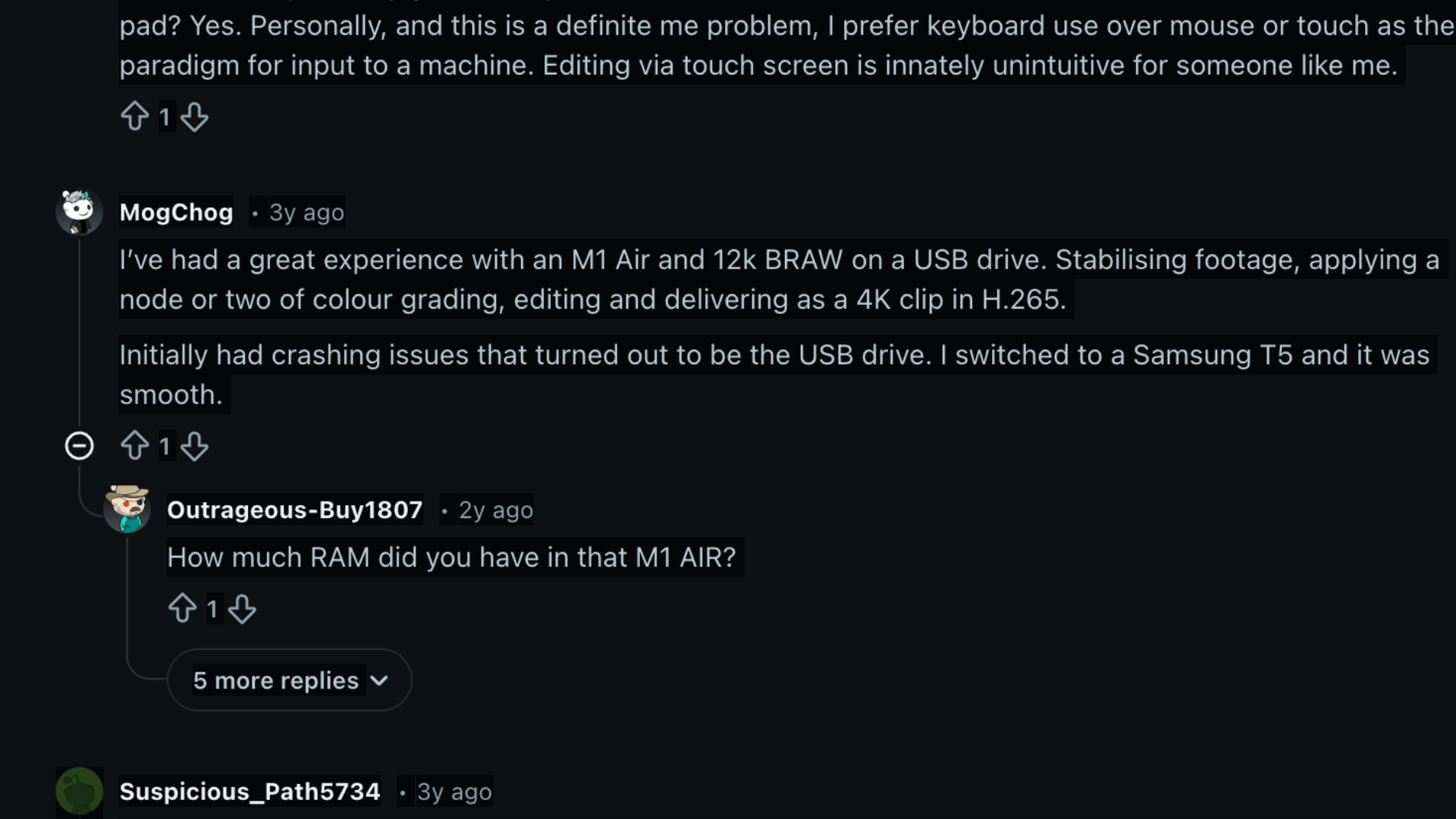Viewport: 1456px width, 819px height.
Task: Downvote MogChog's comment
Action: click(196, 446)
